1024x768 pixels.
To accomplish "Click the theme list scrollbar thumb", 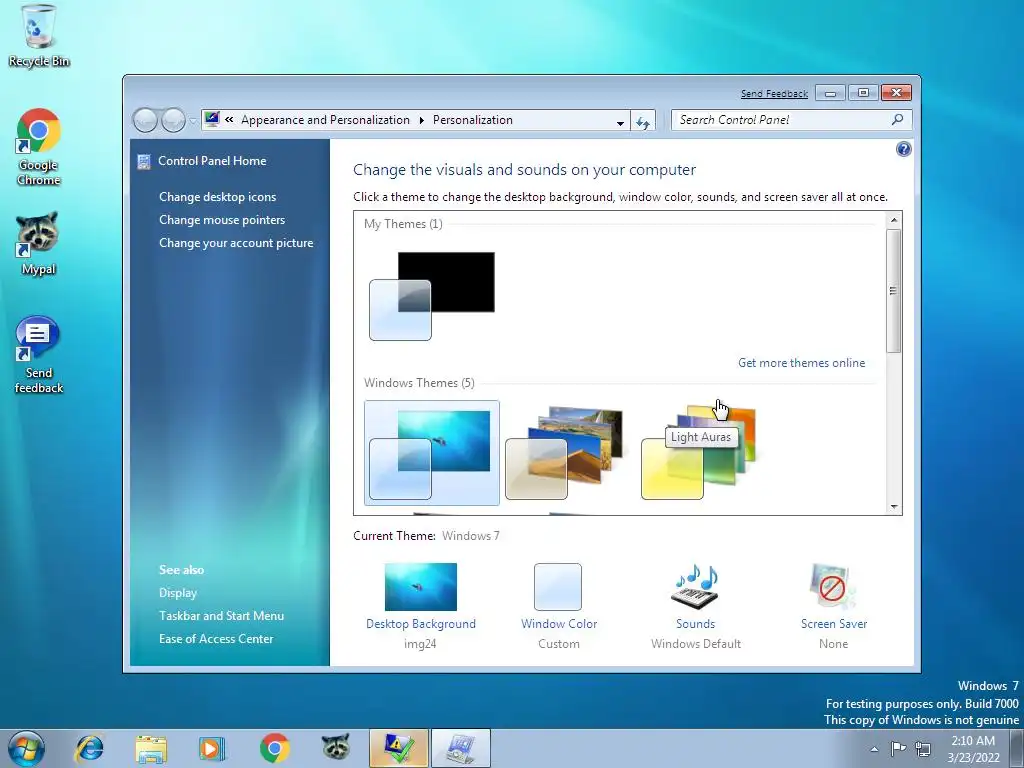I will (894, 291).
